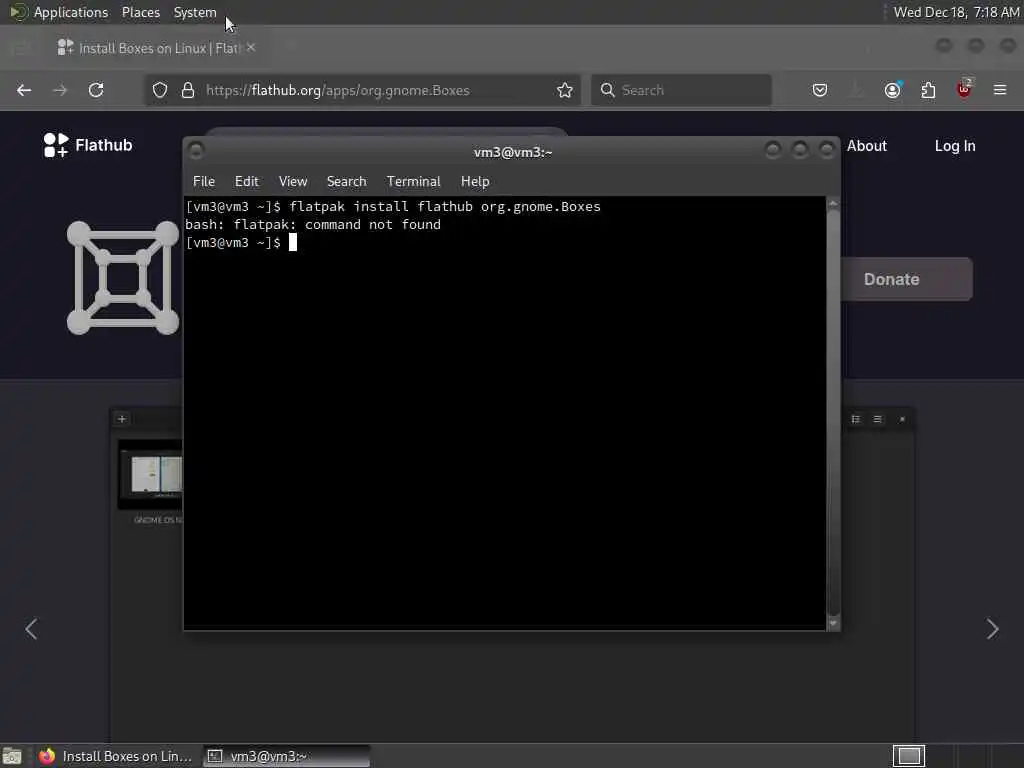Click the workspace switcher in bottom panel
This screenshot has height=768, width=1024.
point(909,756)
